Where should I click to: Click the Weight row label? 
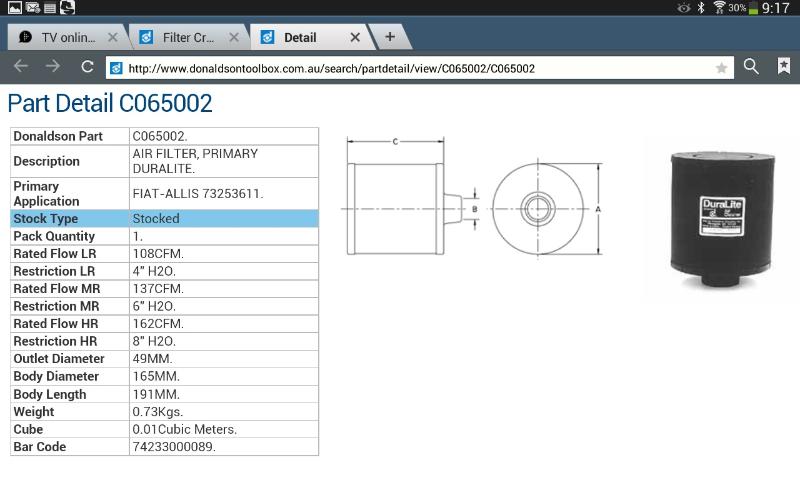[x=34, y=412]
